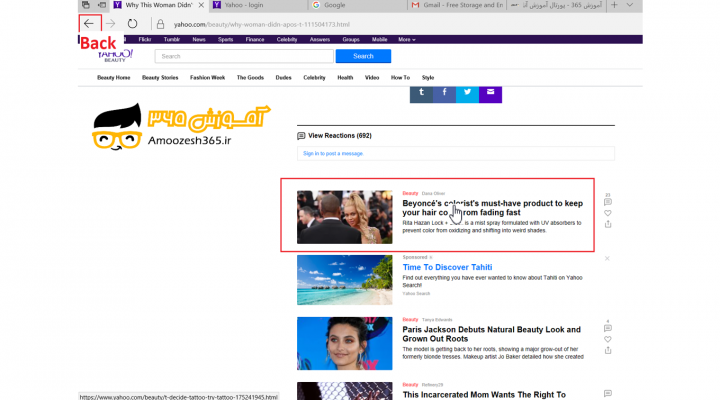This screenshot has width=720, height=400.
Task: Expand the More dropdown in Yahoo bar
Action: point(407,39)
